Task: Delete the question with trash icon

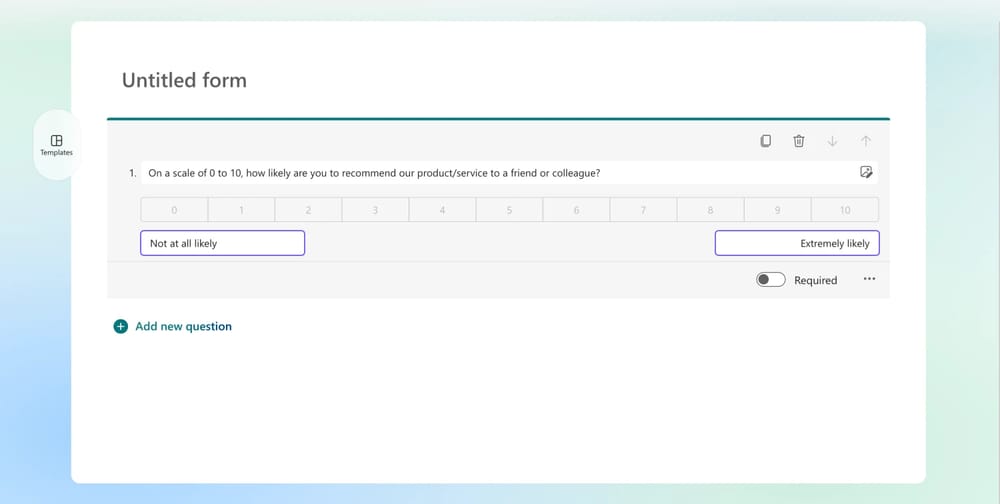Action: point(798,141)
